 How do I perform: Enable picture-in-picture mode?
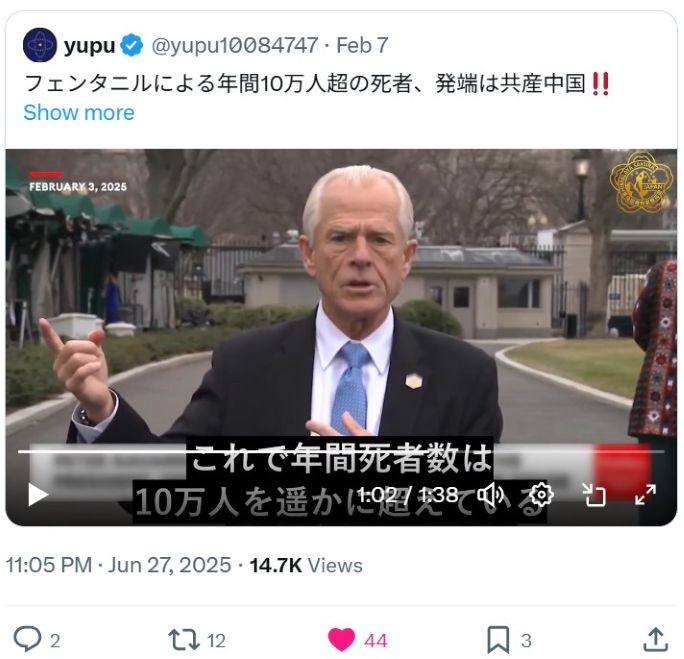594,495
